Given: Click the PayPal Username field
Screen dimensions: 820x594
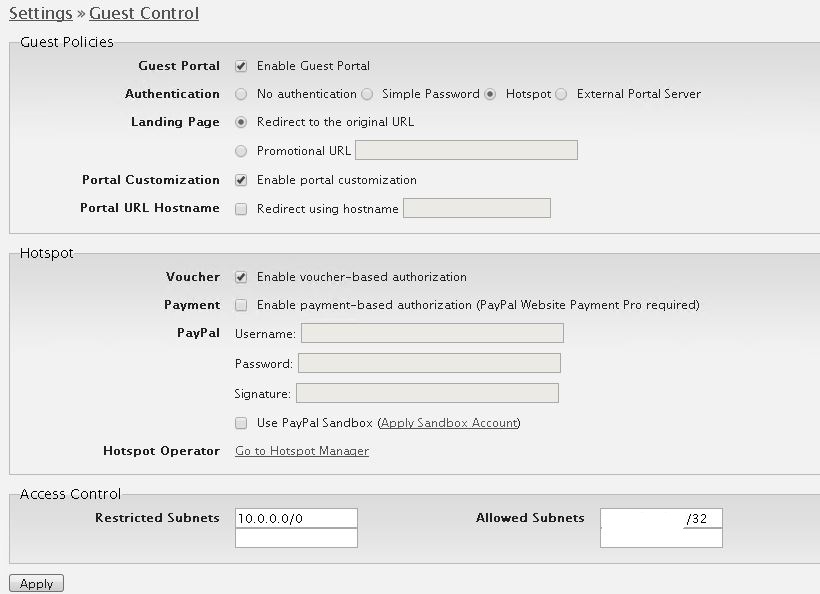Looking at the screenshot, I should pyautogui.click(x=432, y=333).
